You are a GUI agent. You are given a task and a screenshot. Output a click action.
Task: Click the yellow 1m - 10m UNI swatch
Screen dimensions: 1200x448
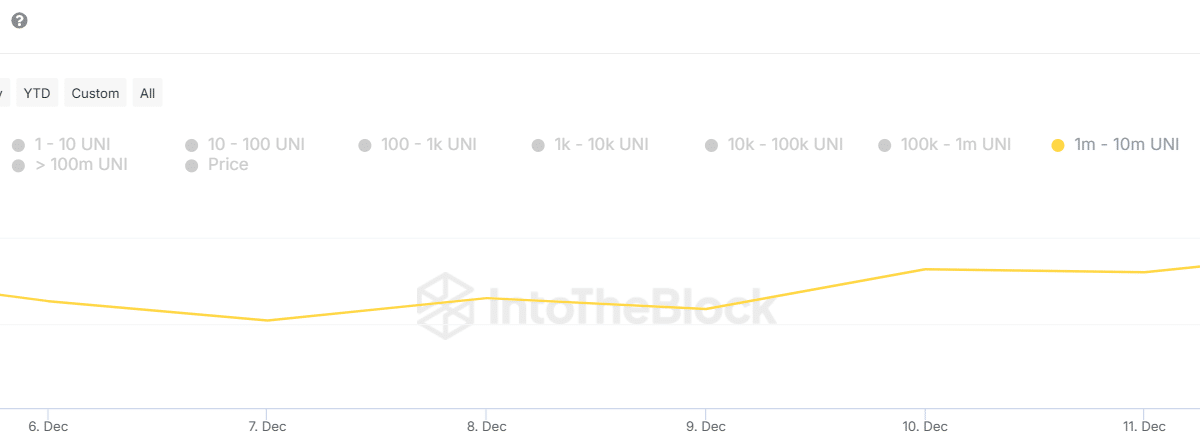tap(1058, 145)
